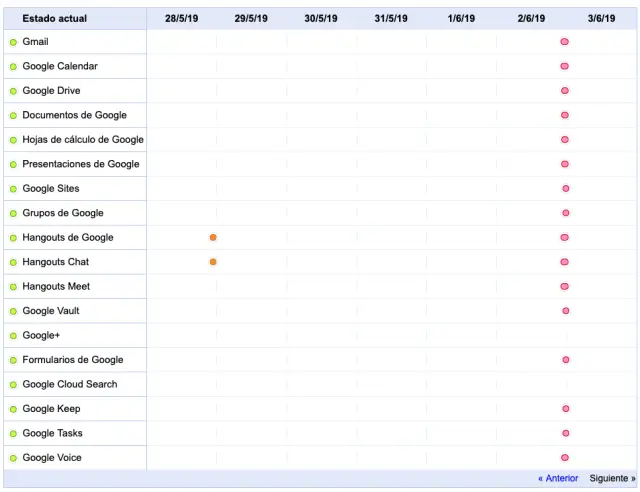Click pink incident dot for Google Tasks
The height and width of the screenshot is (492, 640).
565,433
